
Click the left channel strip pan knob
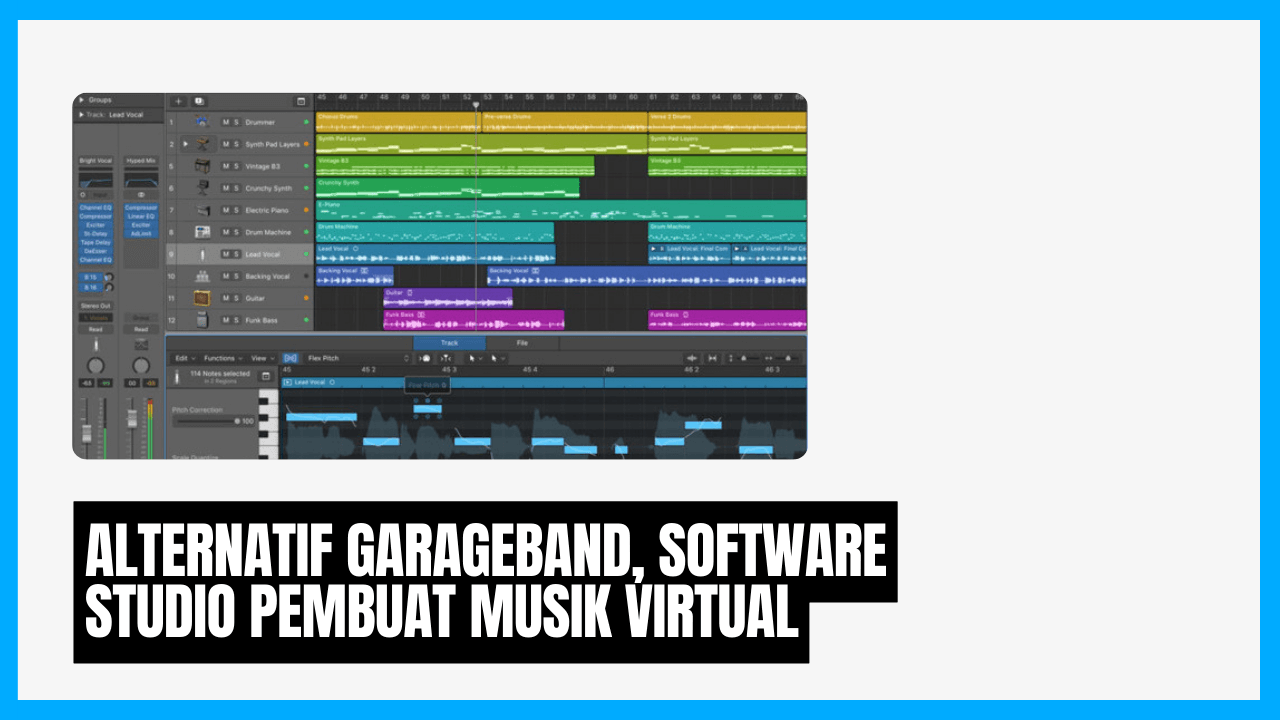click(x=96, y=365)
